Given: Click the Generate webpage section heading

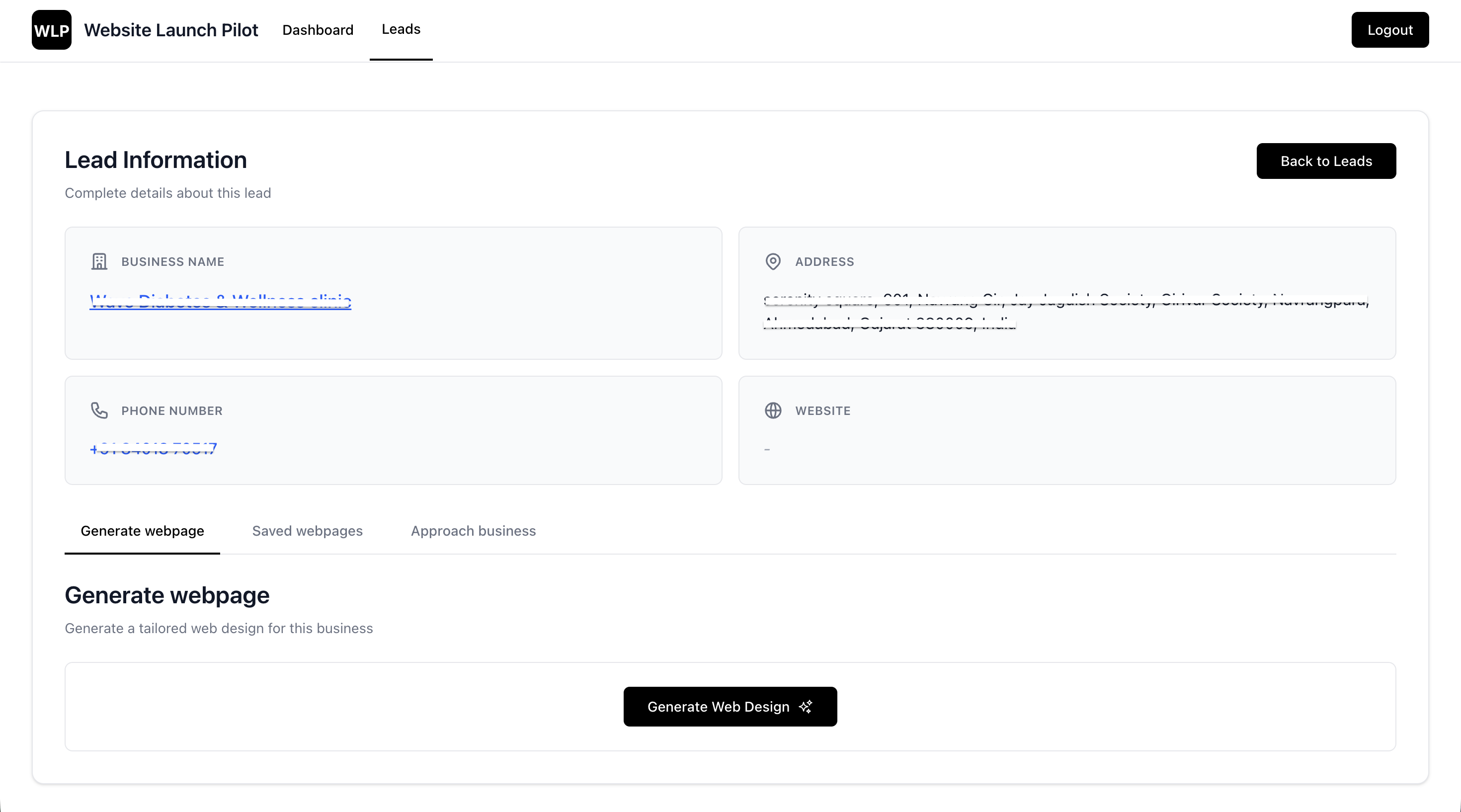Looking at the screenshot, I should (x=167, y=595).
